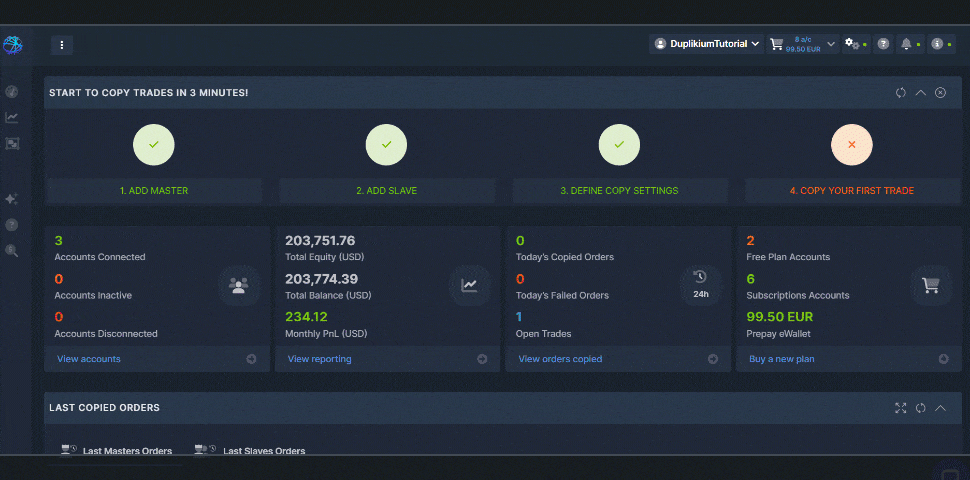Click the View accounts link
The height and width of the screenshot is (480, 970).
[89, 359]
